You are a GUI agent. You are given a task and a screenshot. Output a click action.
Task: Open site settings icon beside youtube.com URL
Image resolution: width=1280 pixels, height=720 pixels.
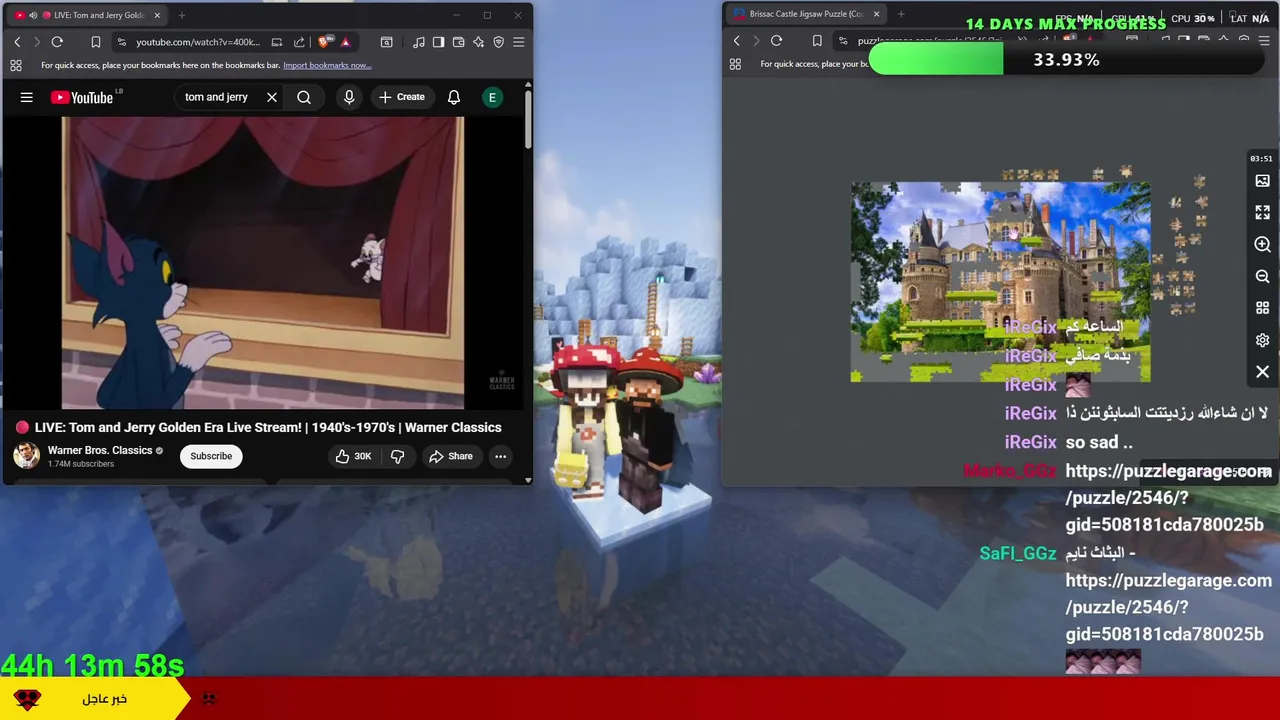point(122,42)
